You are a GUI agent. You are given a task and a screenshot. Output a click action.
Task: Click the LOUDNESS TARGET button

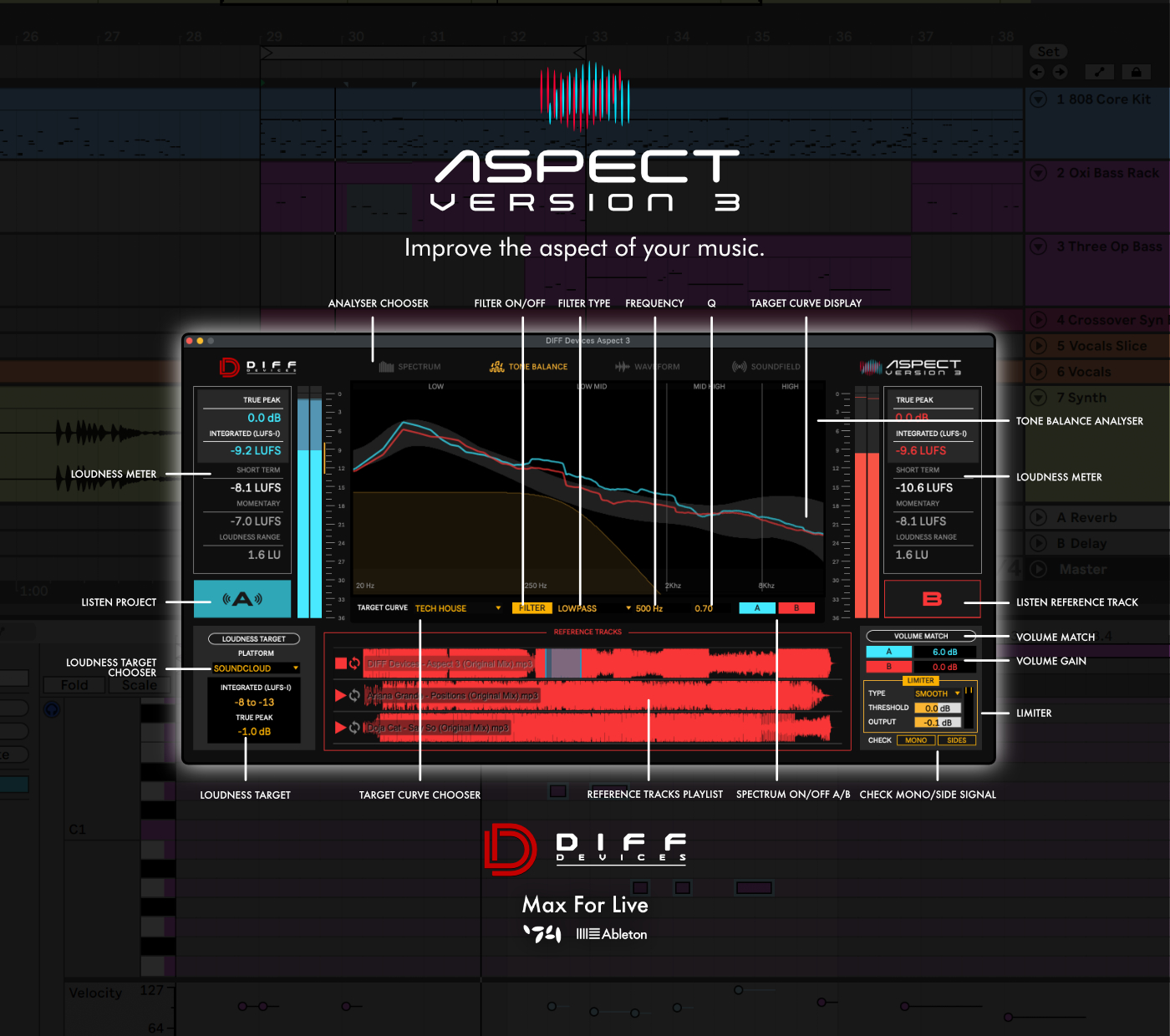[x=254, y=638]
